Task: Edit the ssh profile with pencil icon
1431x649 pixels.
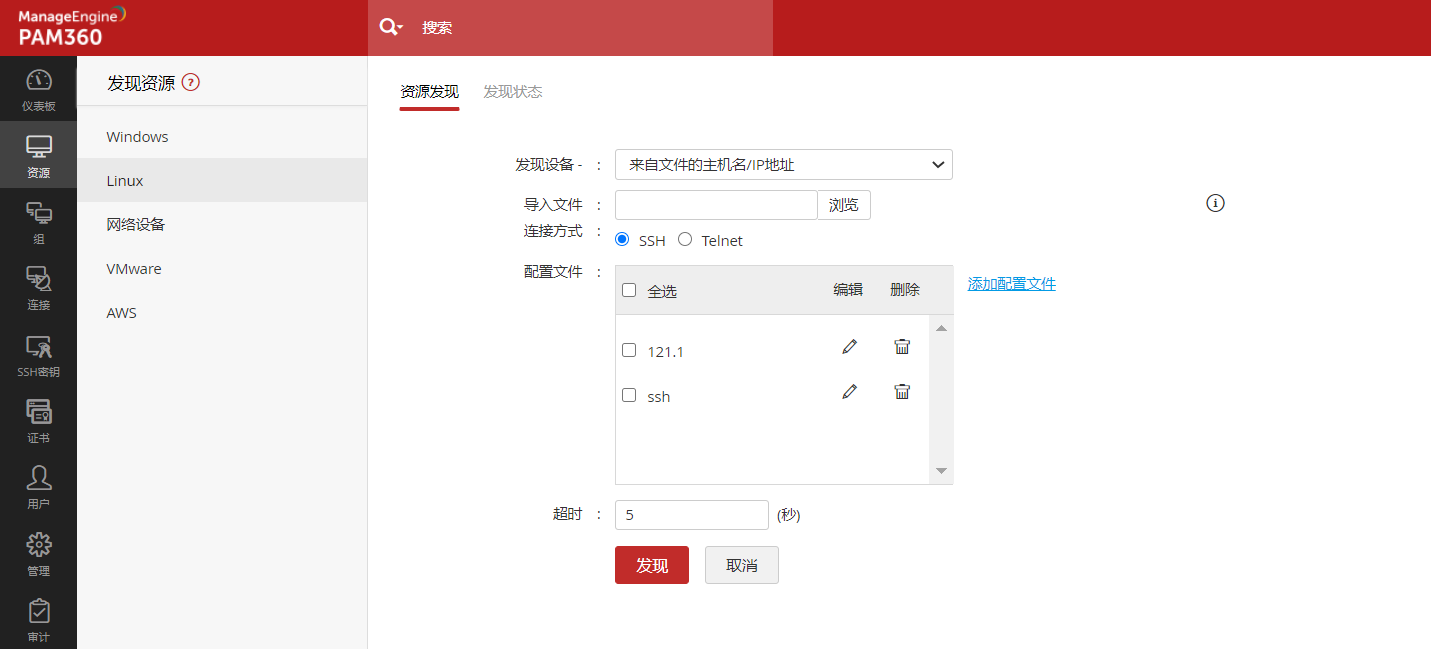Action: pos(849,391)
